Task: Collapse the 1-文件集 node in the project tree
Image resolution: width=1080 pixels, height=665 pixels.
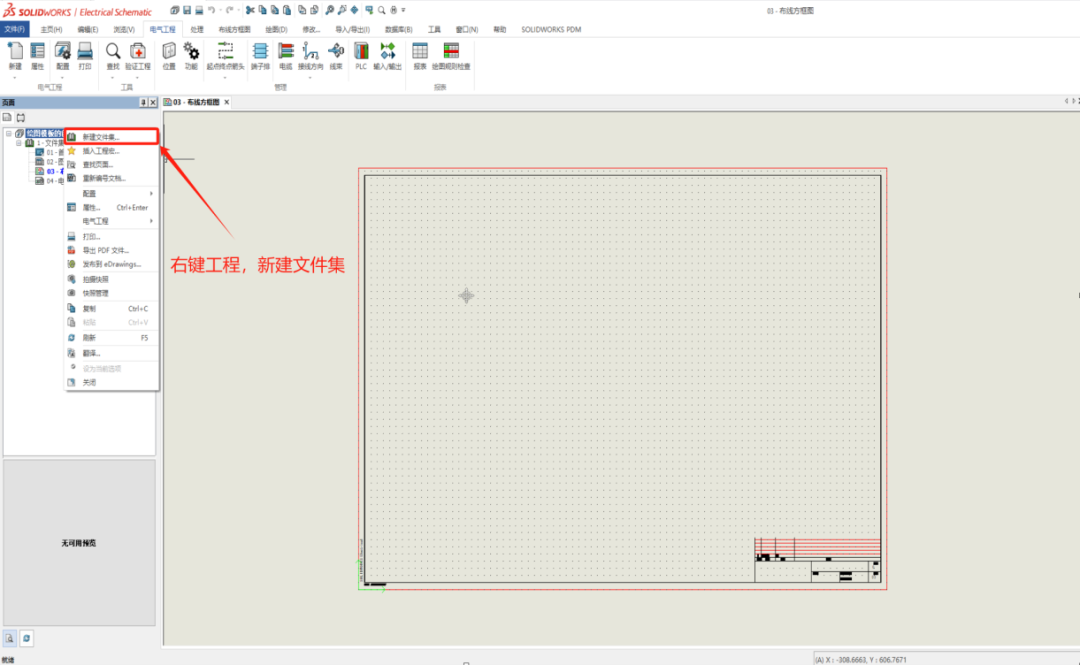Action: tap(18, 142)
